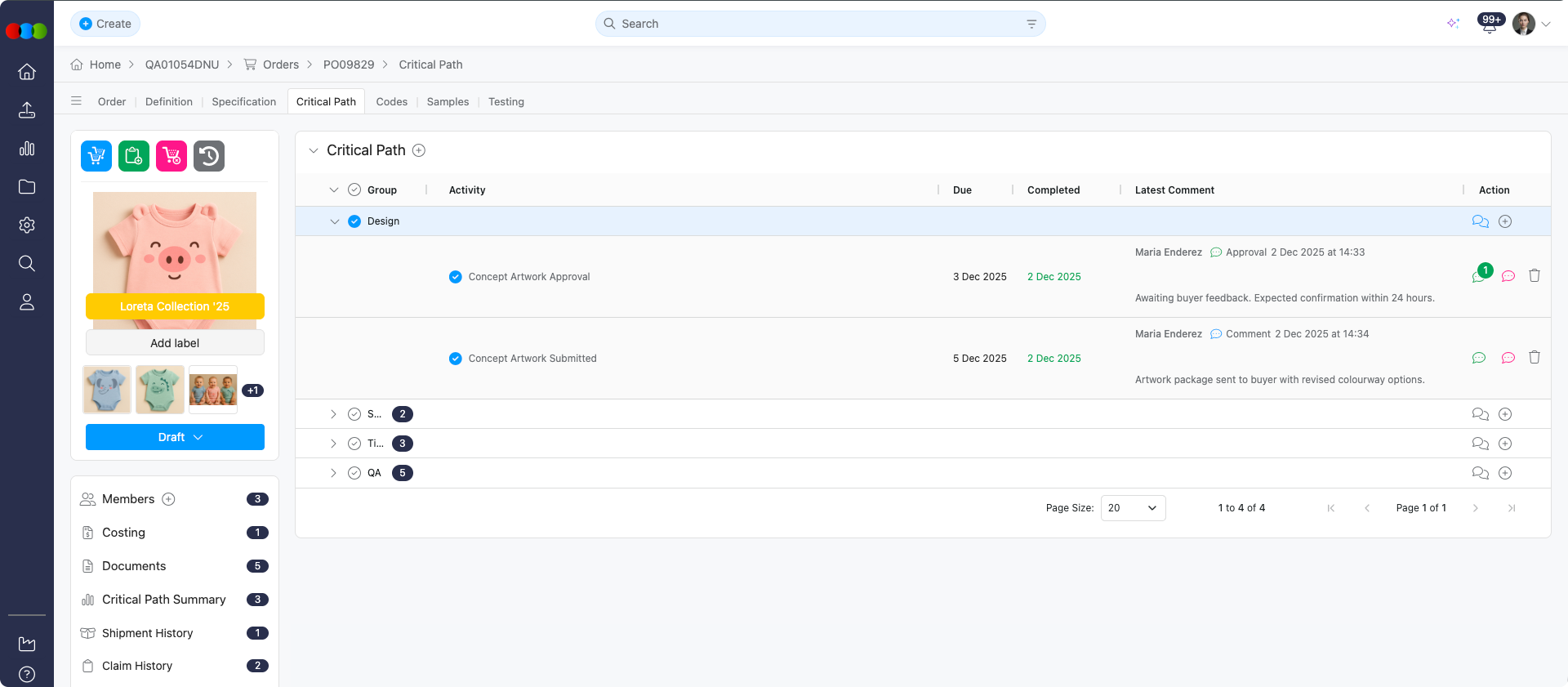Click the AI sparkle icon in header

(1453, 24)
